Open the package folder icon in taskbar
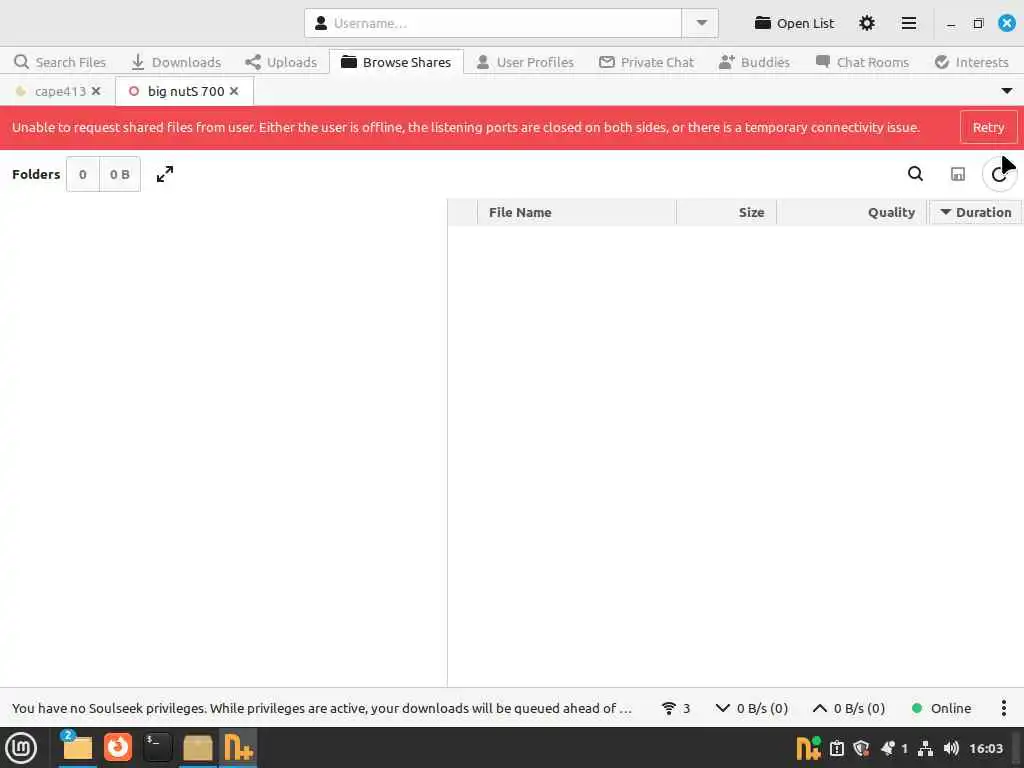Screen dimensions: 1024x768 pos(197,748)
